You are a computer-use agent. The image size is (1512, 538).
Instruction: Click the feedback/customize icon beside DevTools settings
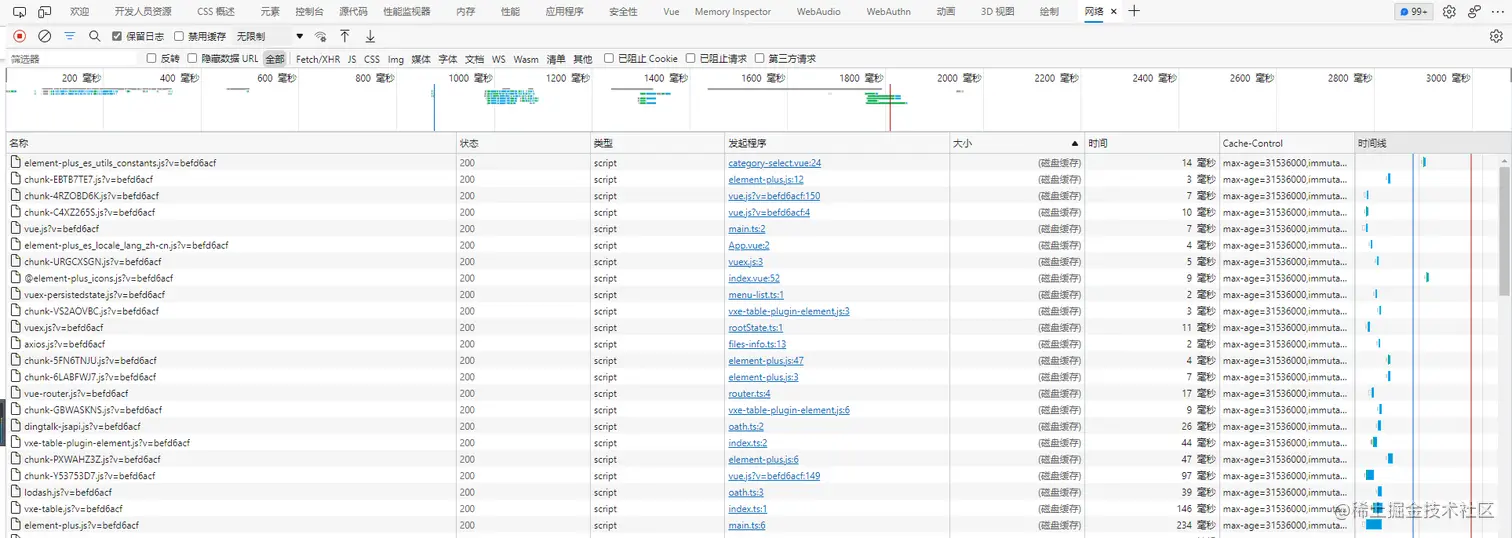click(x=1475, y=12)
